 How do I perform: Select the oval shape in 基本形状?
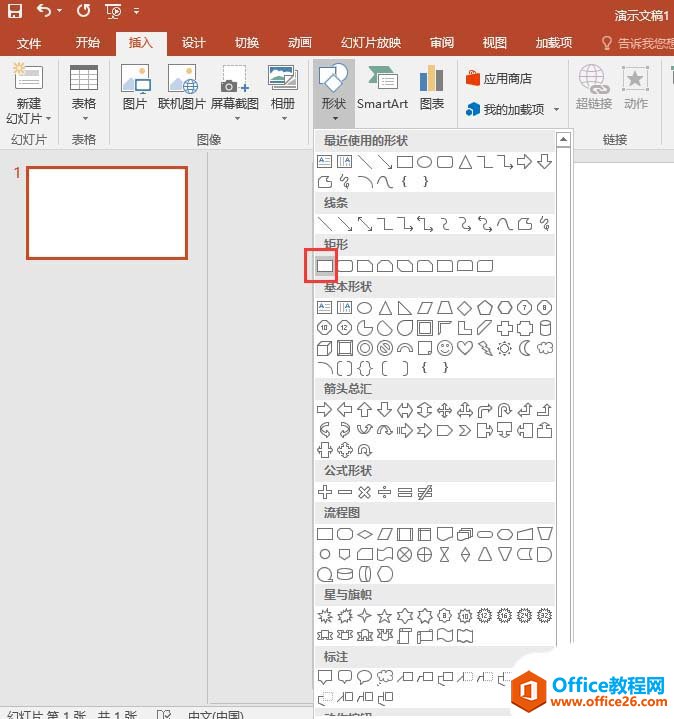pyautogui.click(x=365, y=308)
